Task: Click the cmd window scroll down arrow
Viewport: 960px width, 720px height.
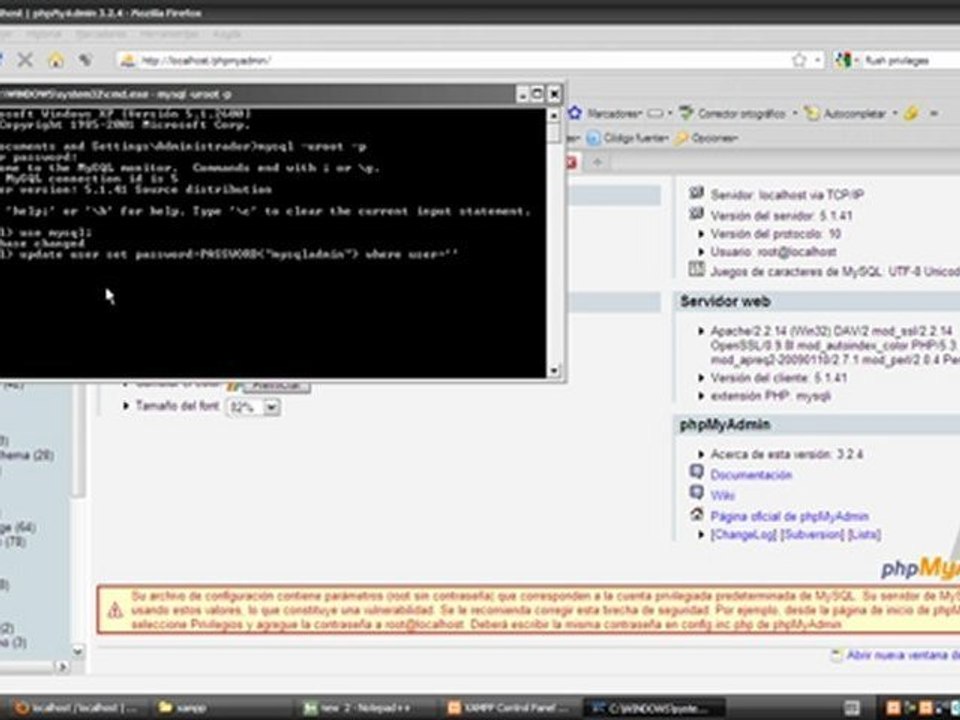Action: coord(553,370)
